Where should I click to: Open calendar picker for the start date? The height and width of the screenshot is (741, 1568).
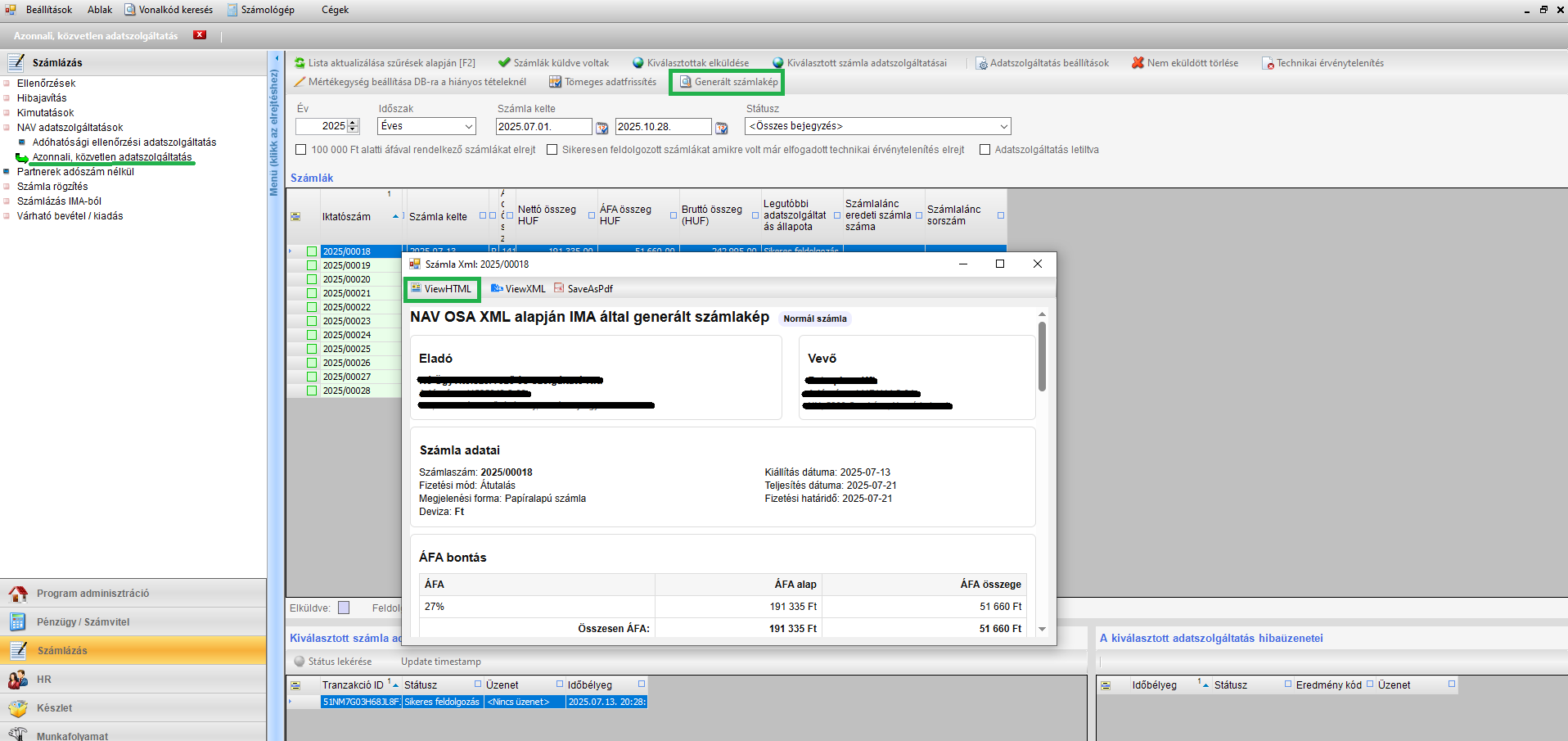602,127
